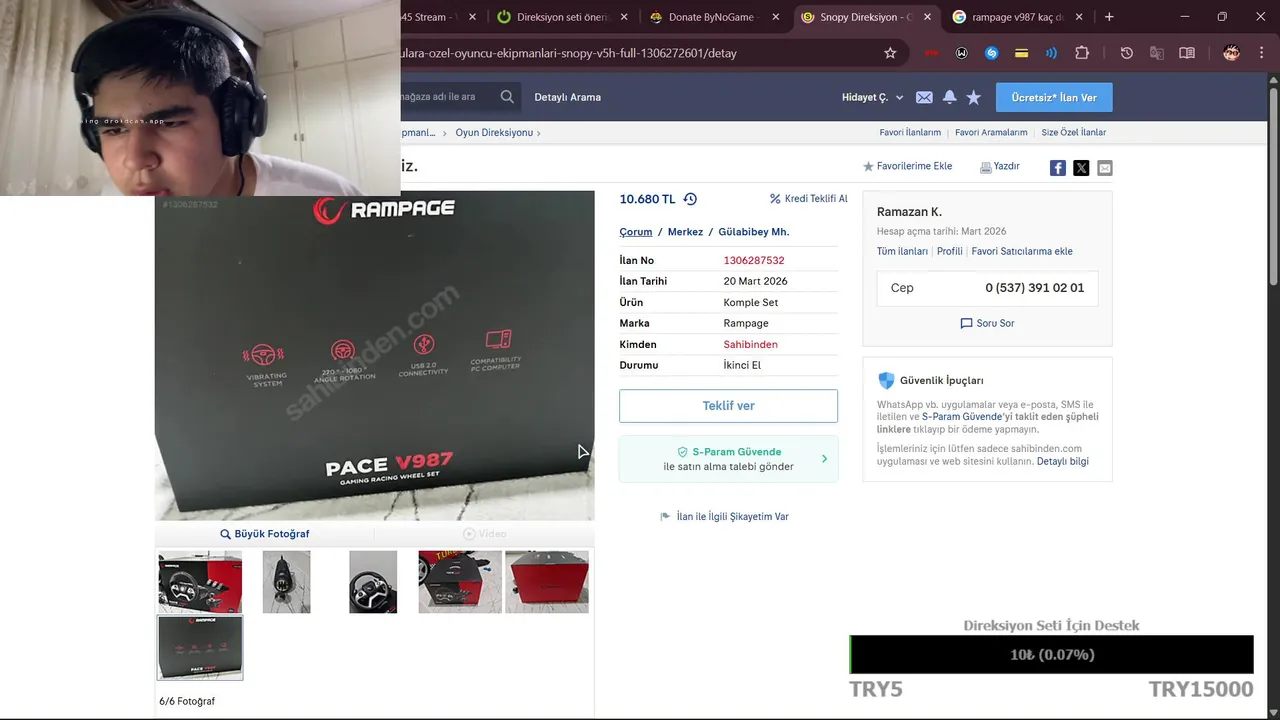Viewport: 1280px width, 720px height.
Task: Open the S-Param Güvende arrow
Action: [824, 459]
